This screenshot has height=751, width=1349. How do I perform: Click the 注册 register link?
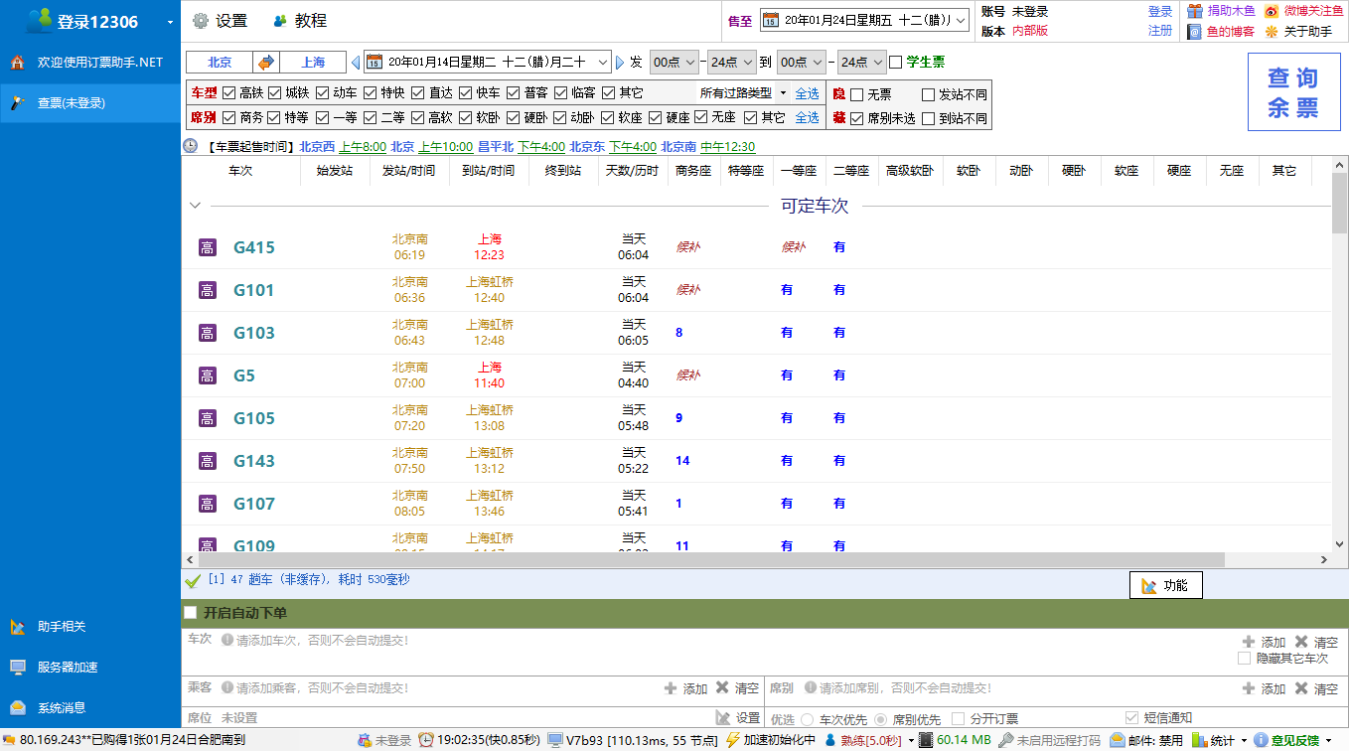[x=1160, y=31]
